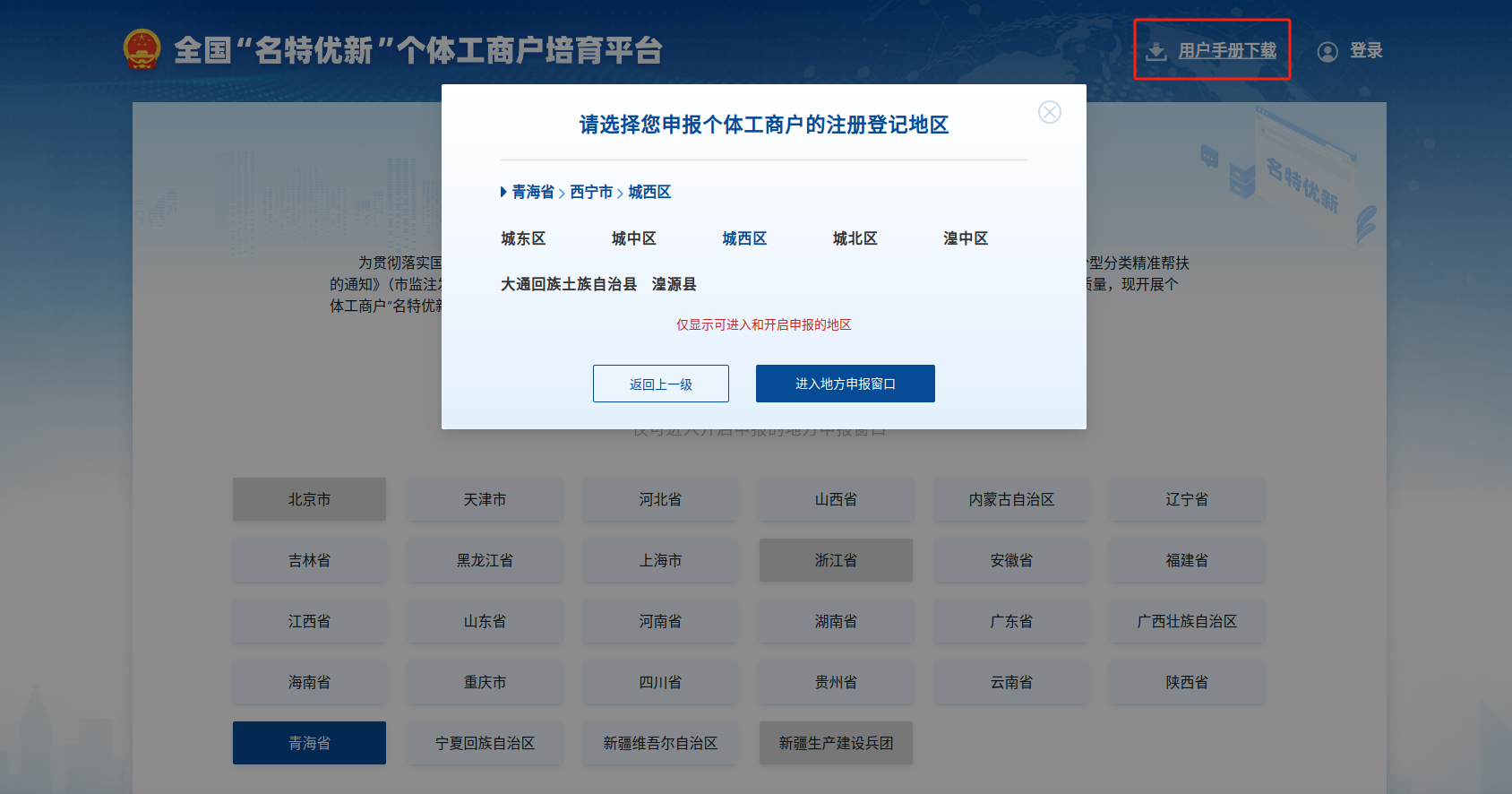Click 返回上一级 button
The width and height of the screenshot is (1512, 794).
[660, 384]
